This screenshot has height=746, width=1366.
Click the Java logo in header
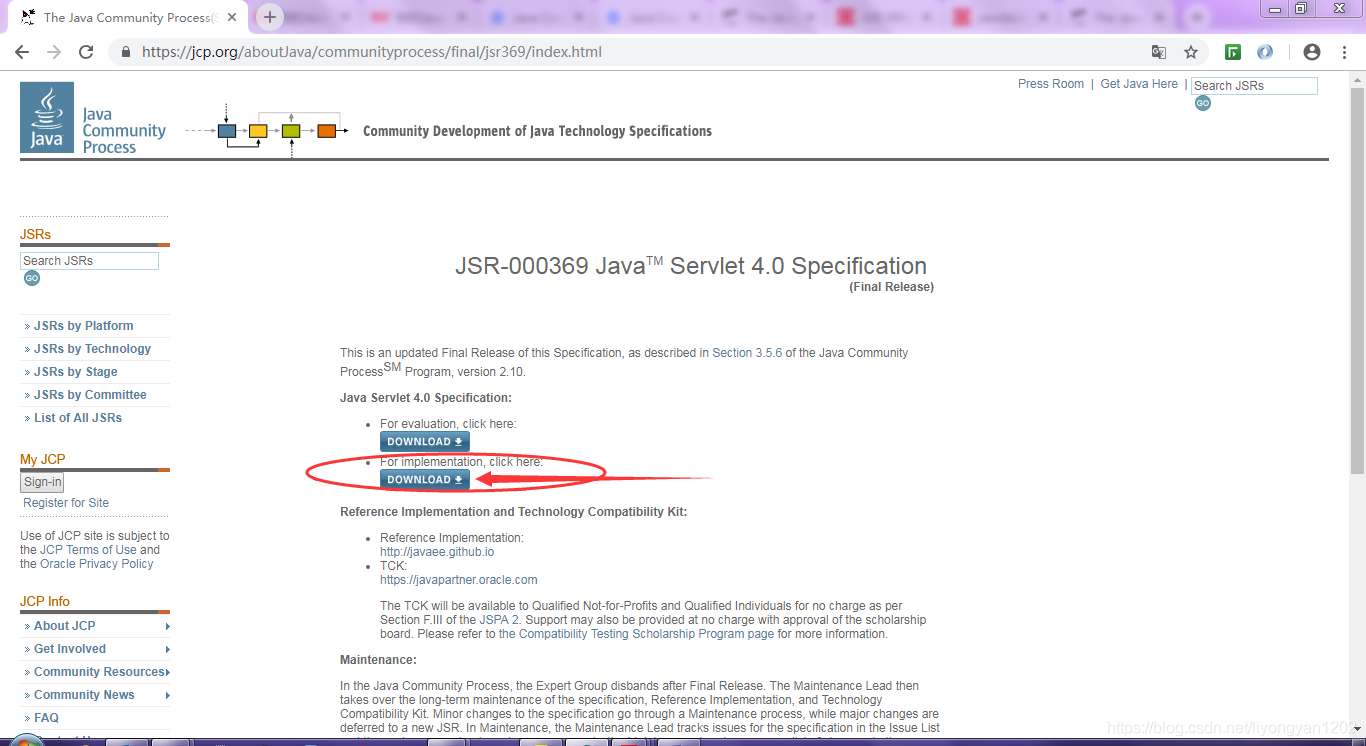pos(47,117)
